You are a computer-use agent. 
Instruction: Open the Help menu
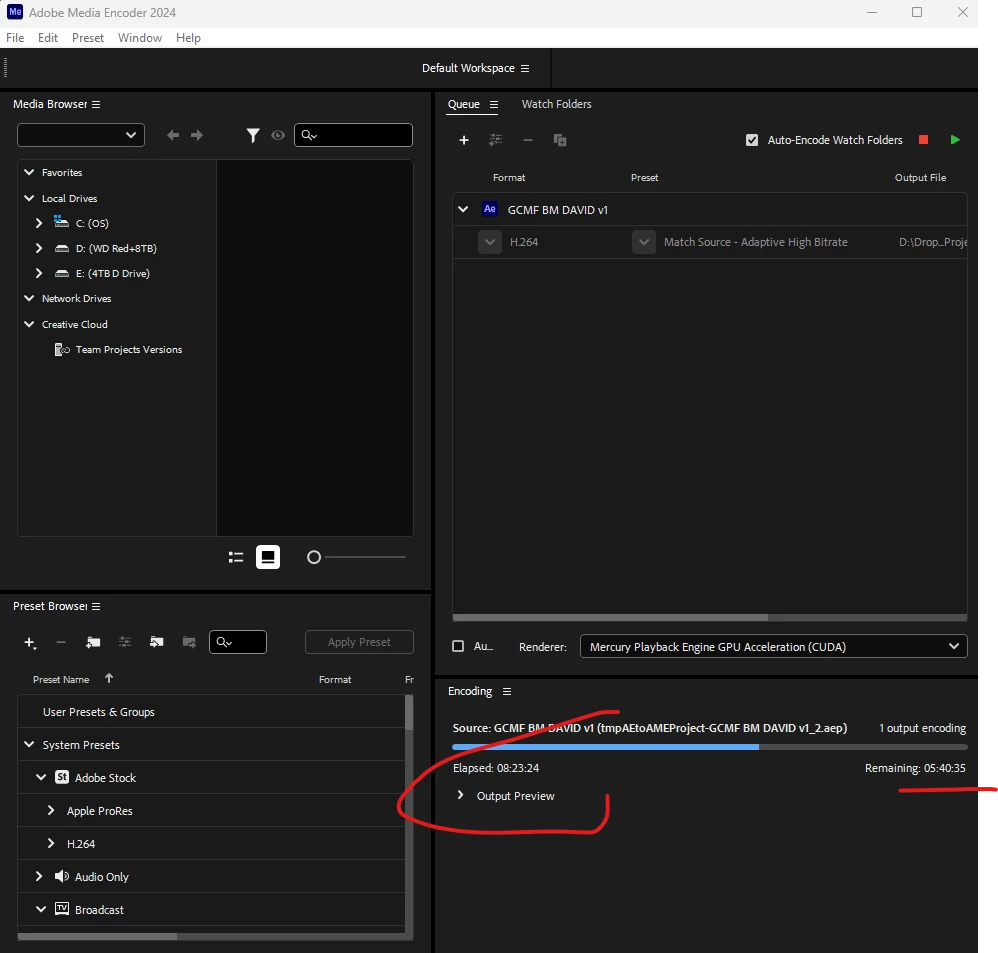[x=188, y=38]
